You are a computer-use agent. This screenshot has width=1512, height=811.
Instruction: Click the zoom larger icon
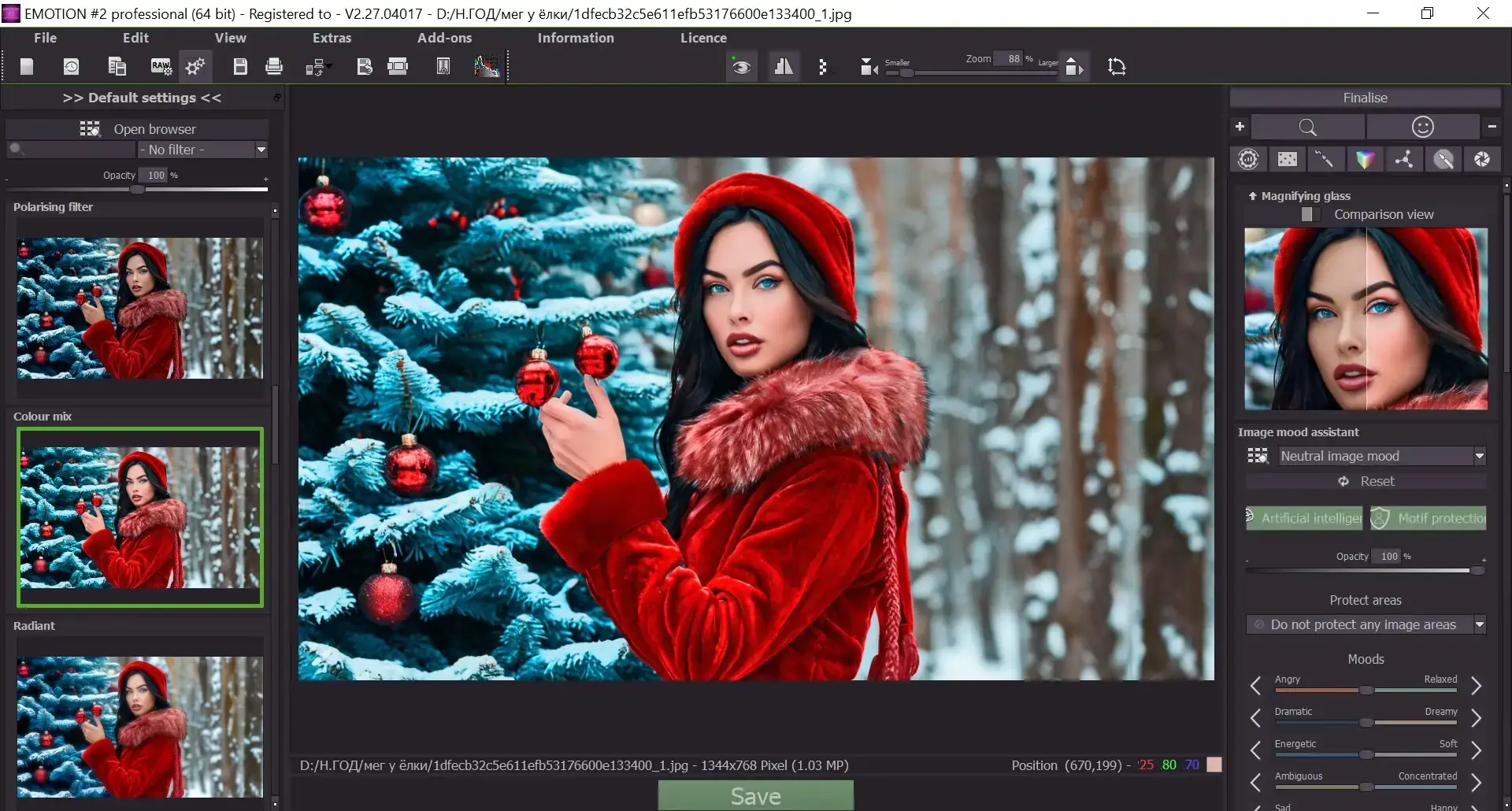coord(1074,67)
